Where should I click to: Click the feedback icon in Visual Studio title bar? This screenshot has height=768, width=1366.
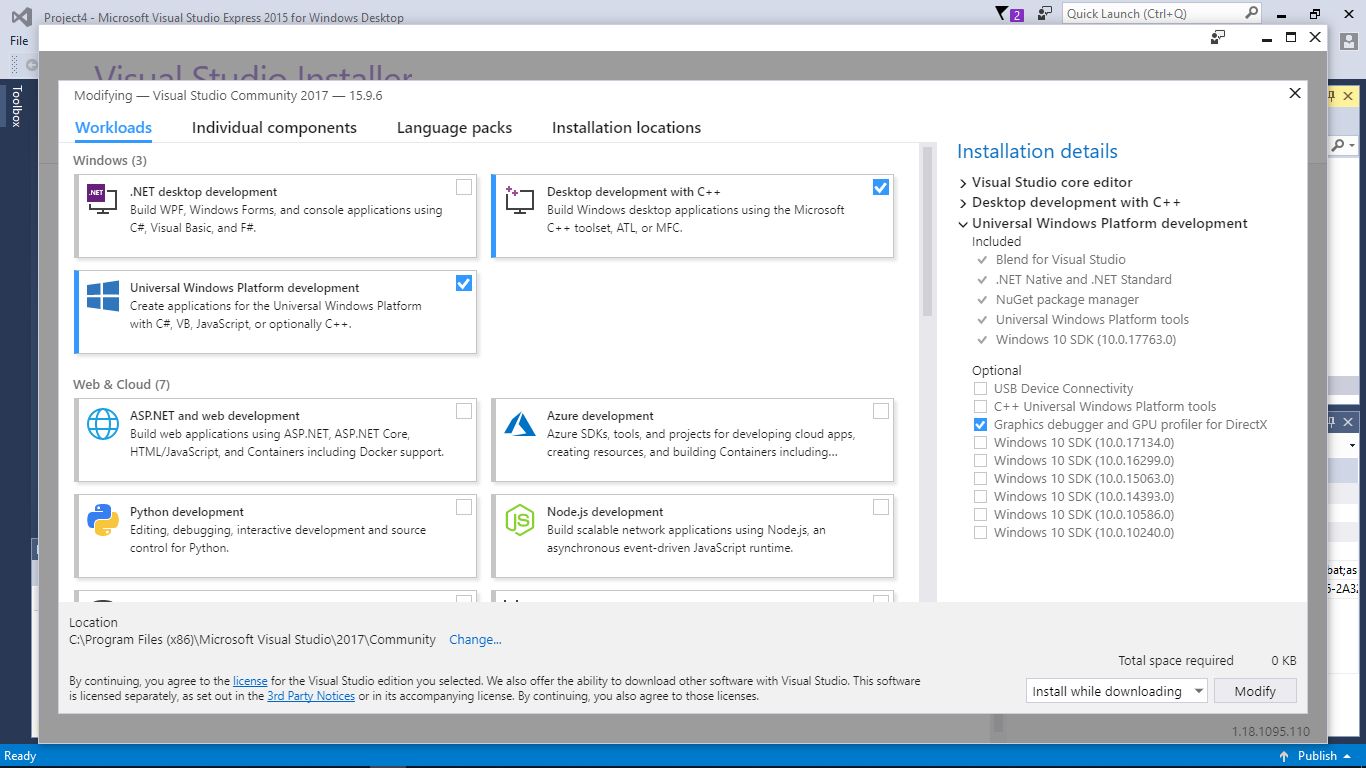coord(1045,13)
